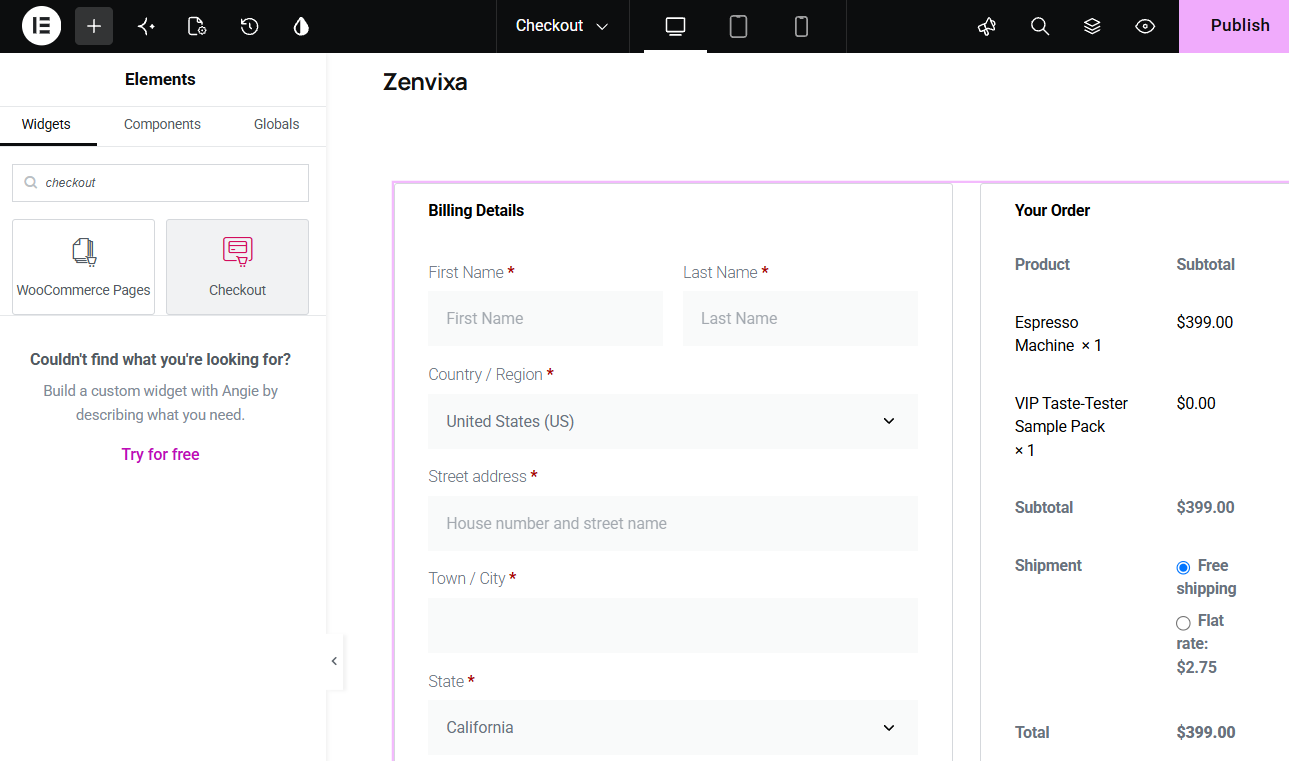Open the structure layers icon

[x=1092, y=26]
